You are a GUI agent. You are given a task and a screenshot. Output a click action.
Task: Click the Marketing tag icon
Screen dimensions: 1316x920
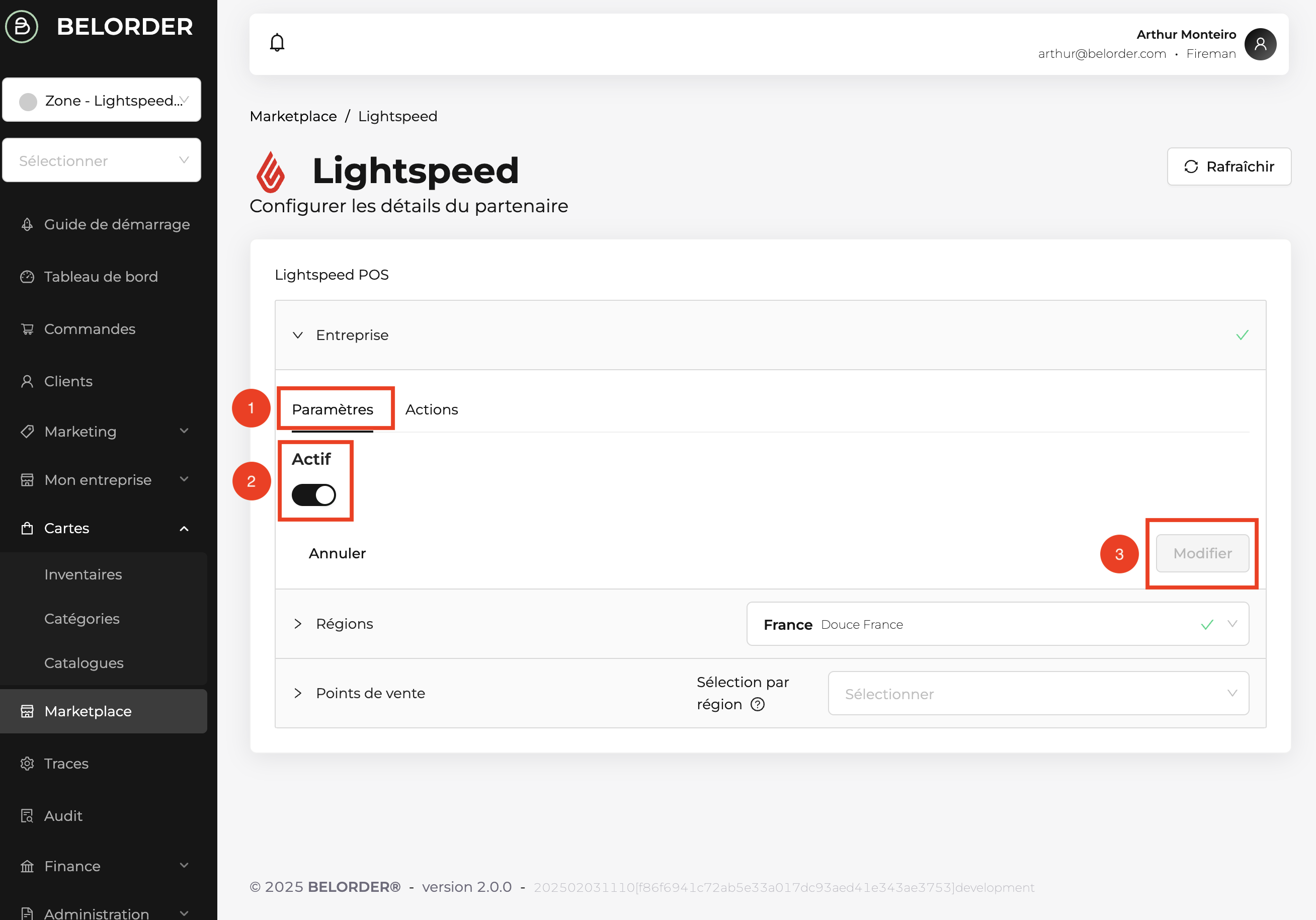pos(27,431)
